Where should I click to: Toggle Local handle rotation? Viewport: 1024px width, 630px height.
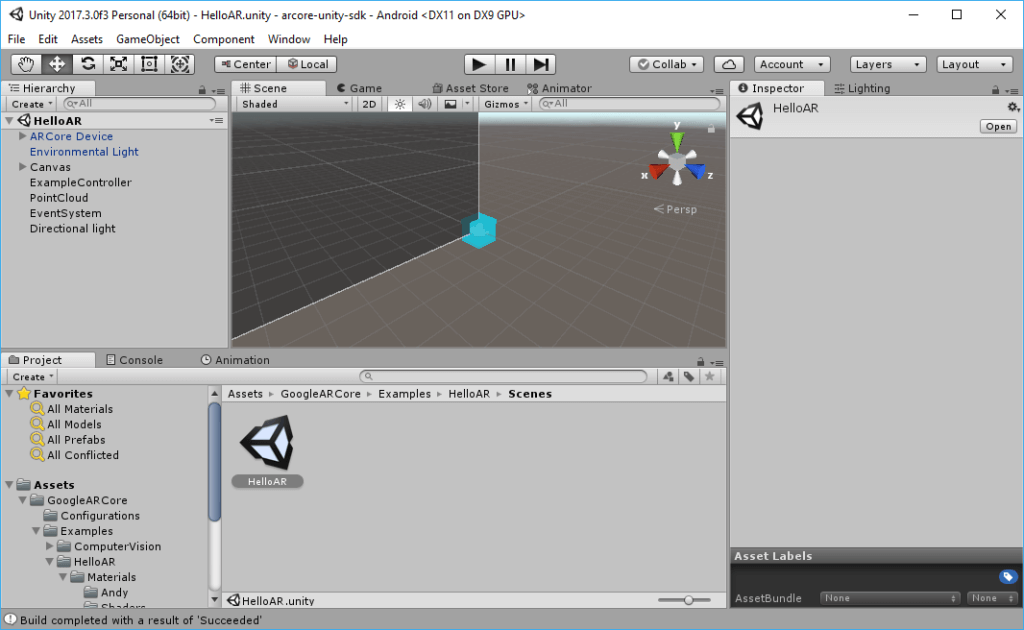tap(308, 64)
